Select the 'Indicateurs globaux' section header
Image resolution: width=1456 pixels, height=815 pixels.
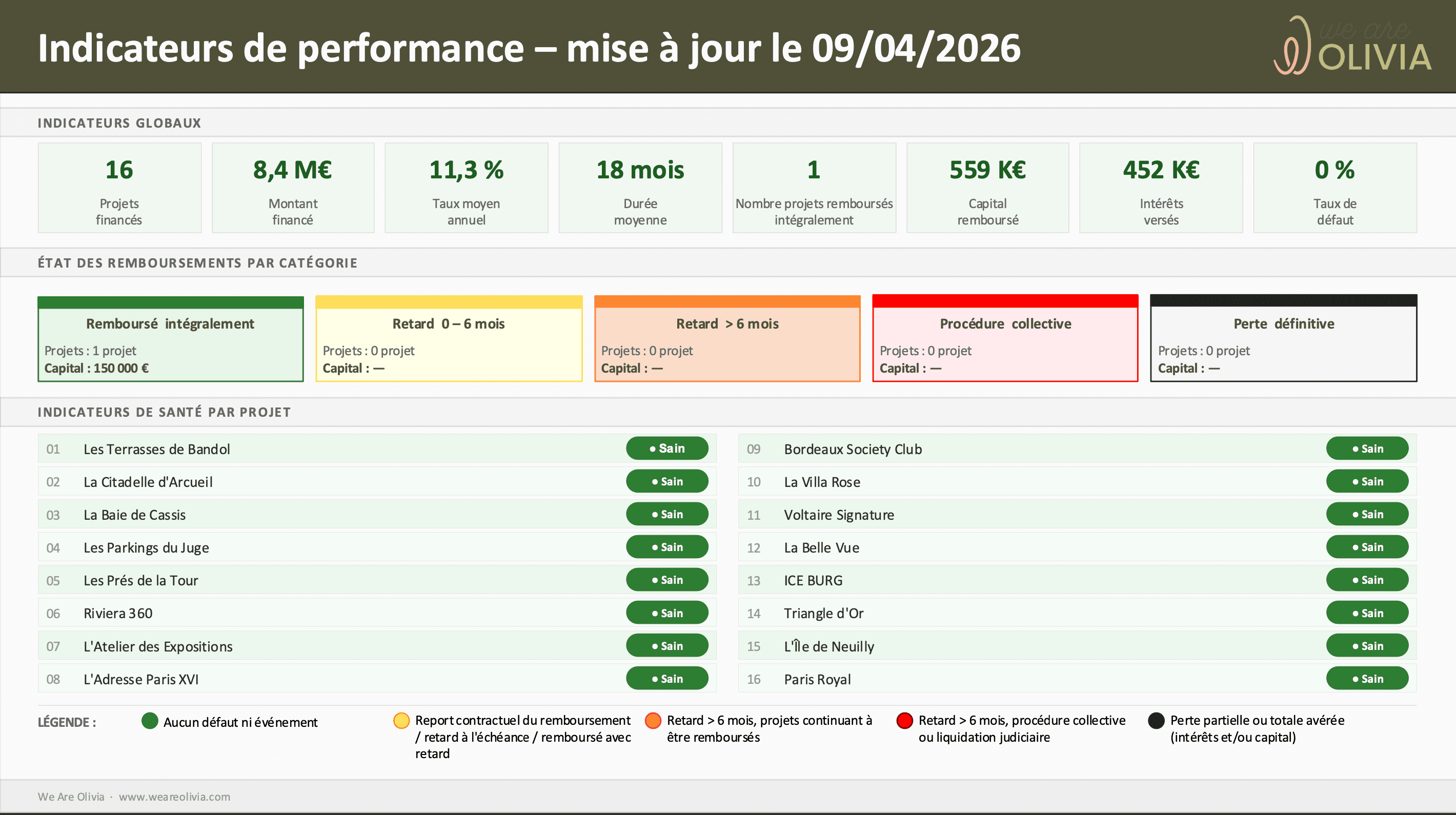tap(119, 123)
